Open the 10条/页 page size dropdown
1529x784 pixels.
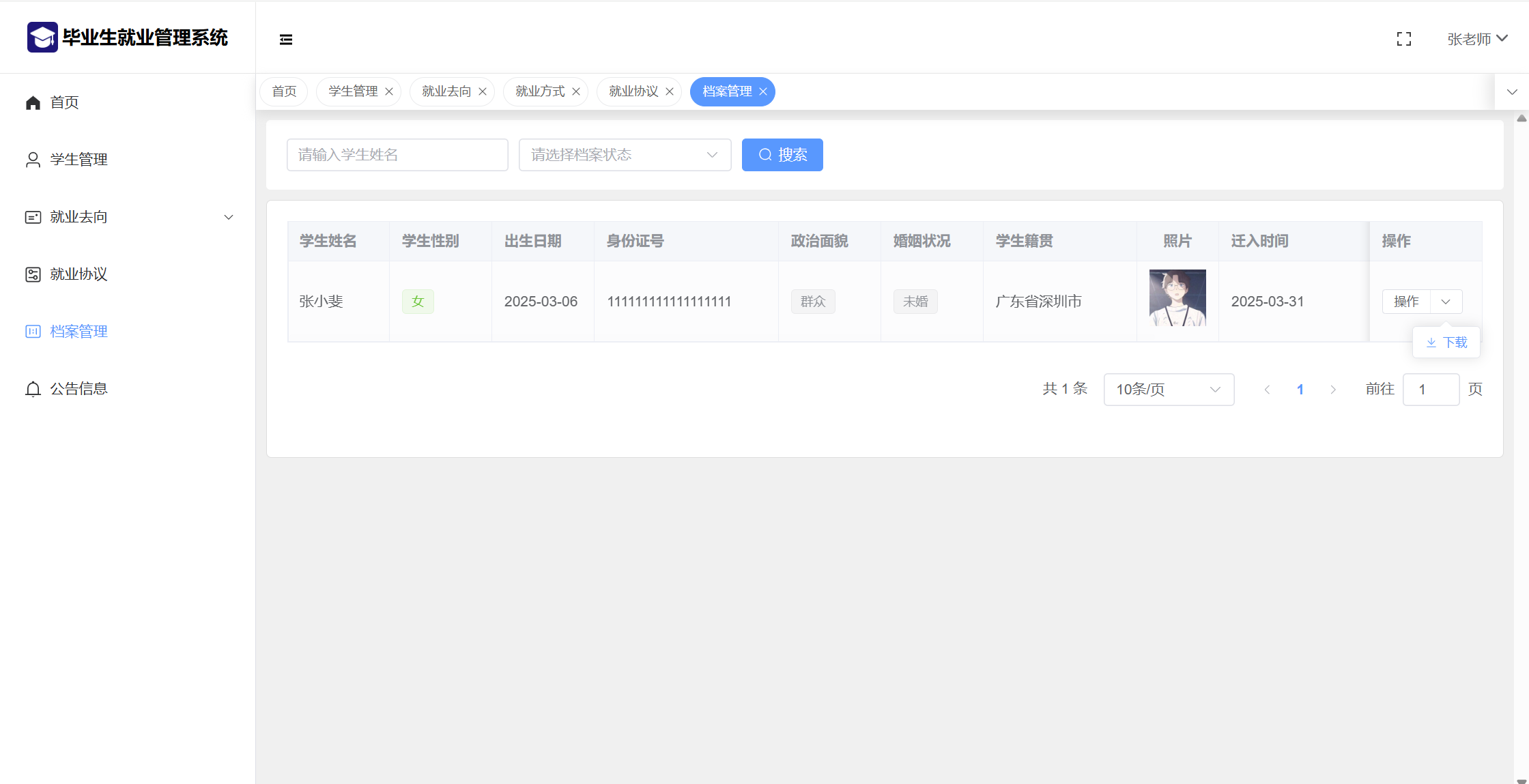coord(1168,390)
